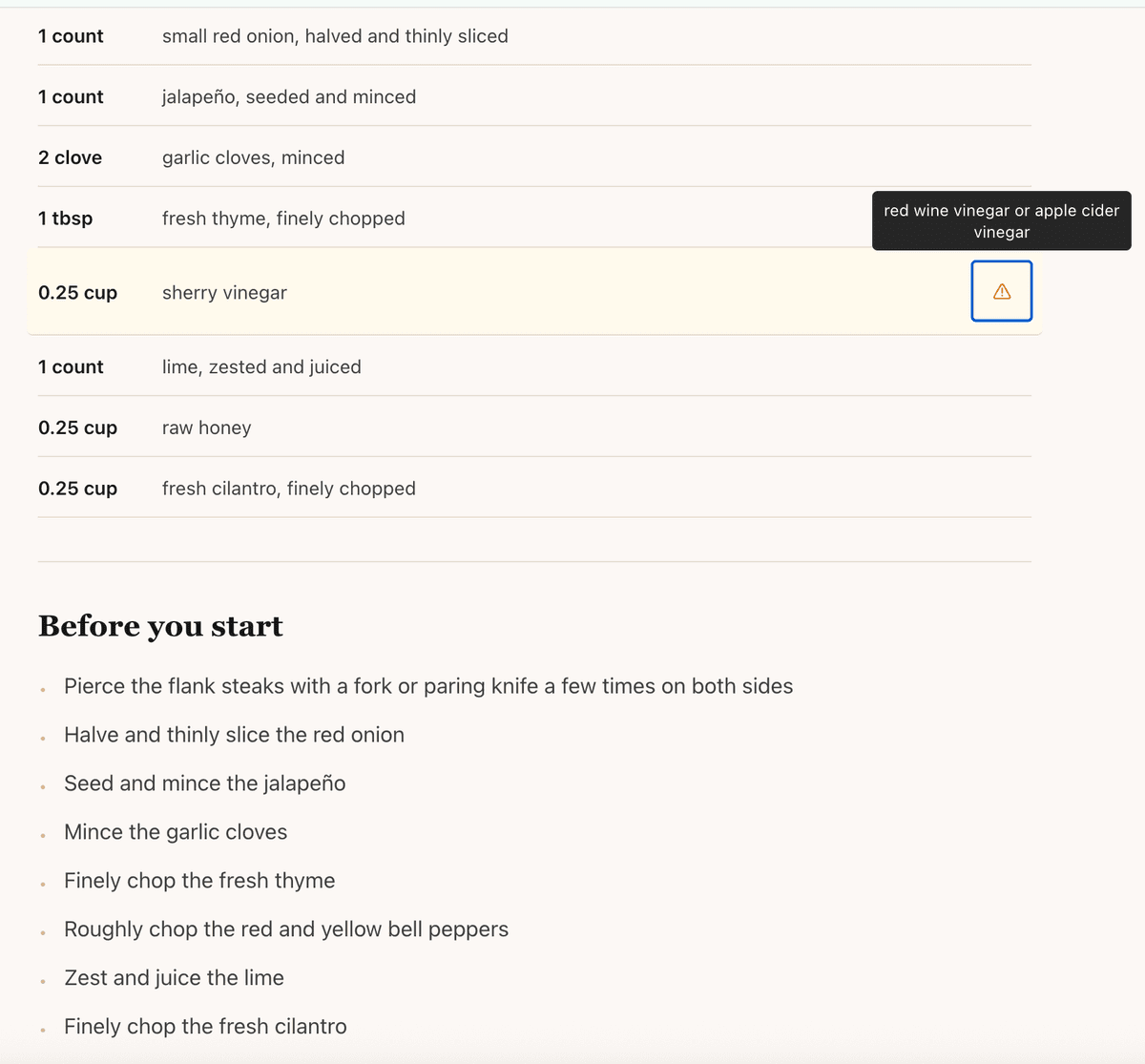Screen dimensions: 1145x1064
Task: Click 'fresh thyme, finely chopped' ingredient
Action: pyautogui.click(x=283, y=219)
